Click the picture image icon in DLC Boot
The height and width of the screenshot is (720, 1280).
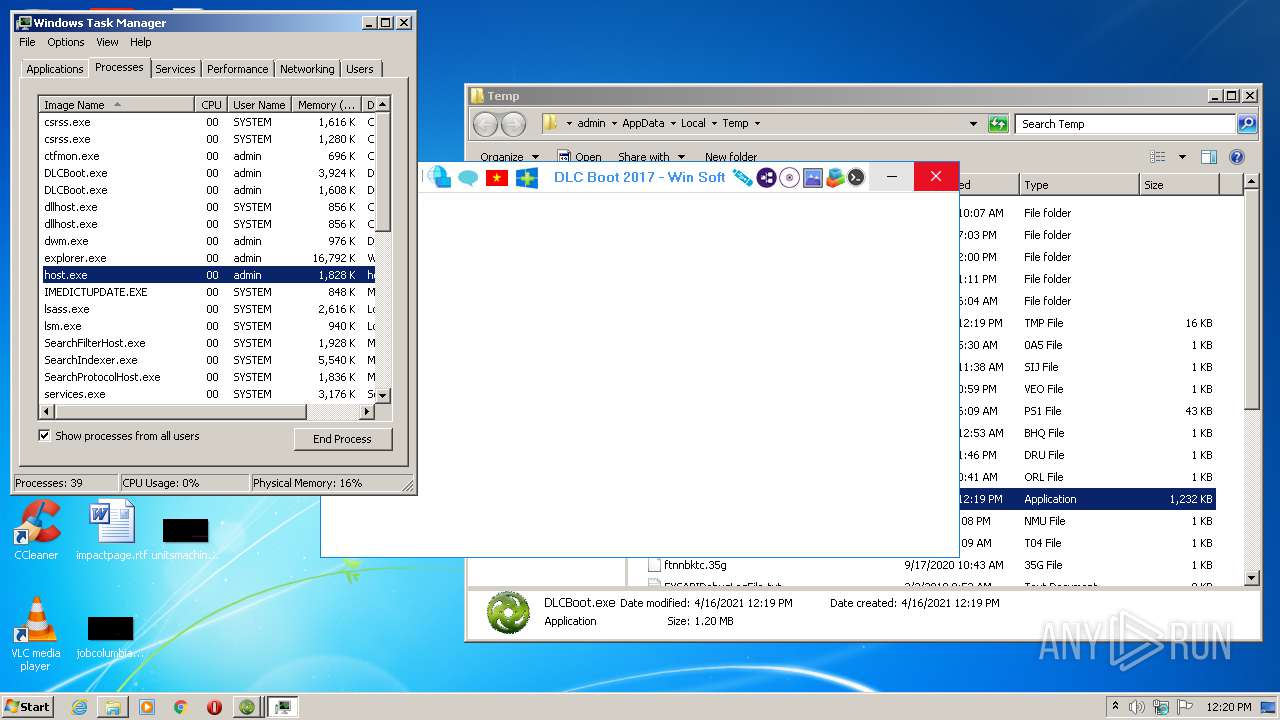pos(812,178)
